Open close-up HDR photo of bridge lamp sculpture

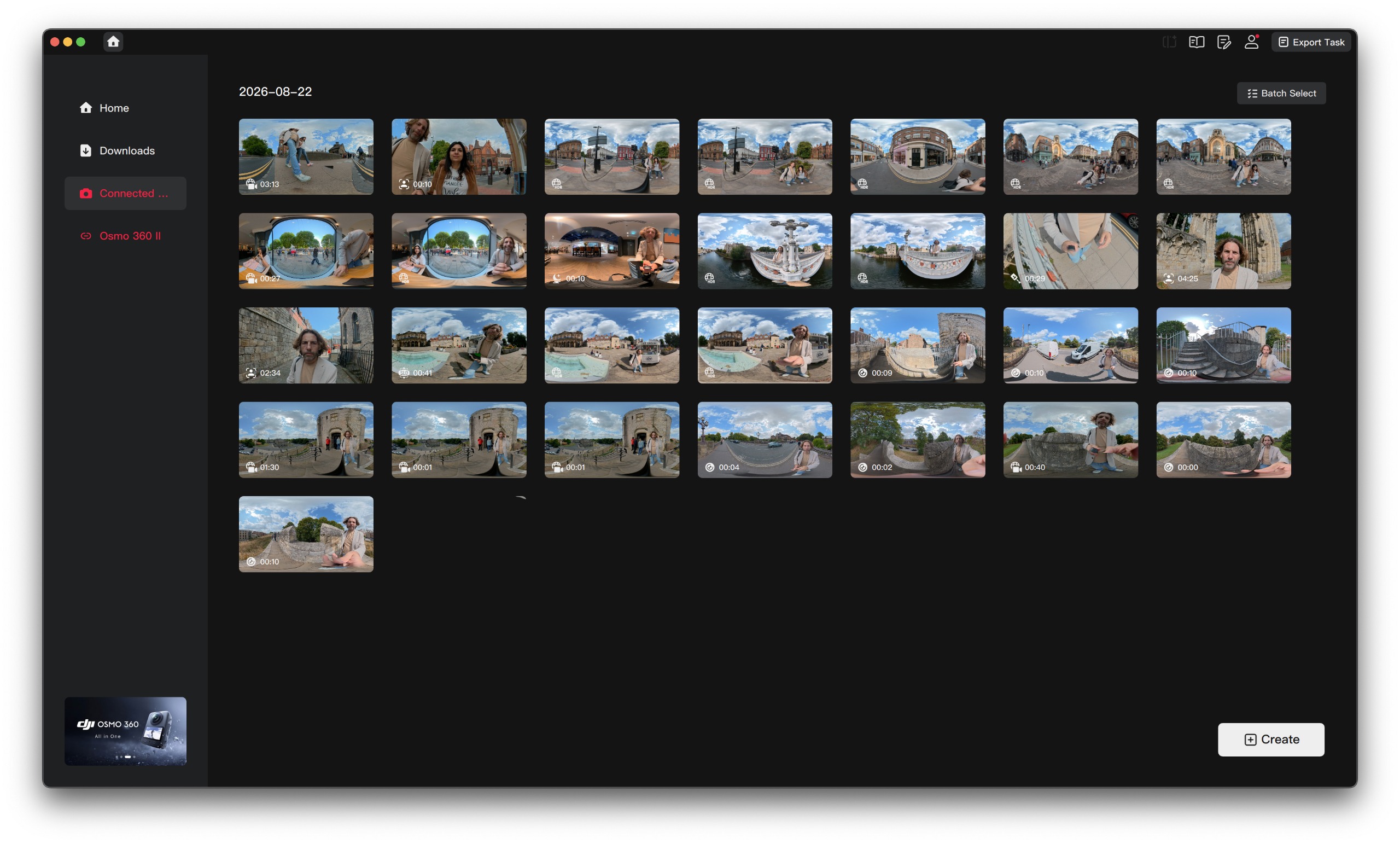[764, 251]
